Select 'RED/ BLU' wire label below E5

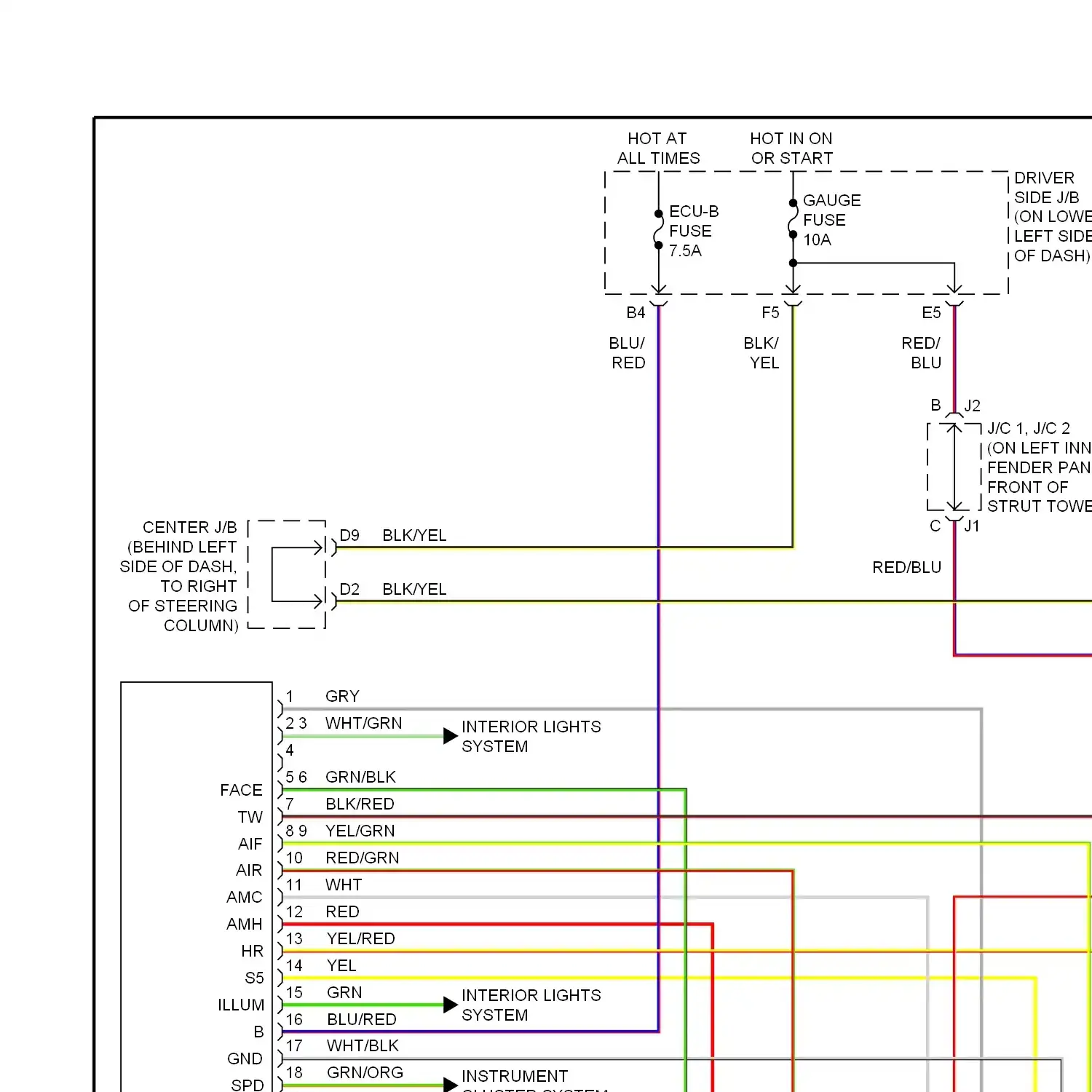coord(922,353)
